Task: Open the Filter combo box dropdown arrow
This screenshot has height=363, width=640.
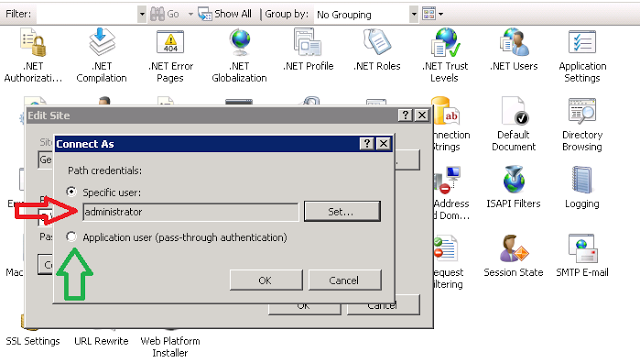Action: (142, 14)
